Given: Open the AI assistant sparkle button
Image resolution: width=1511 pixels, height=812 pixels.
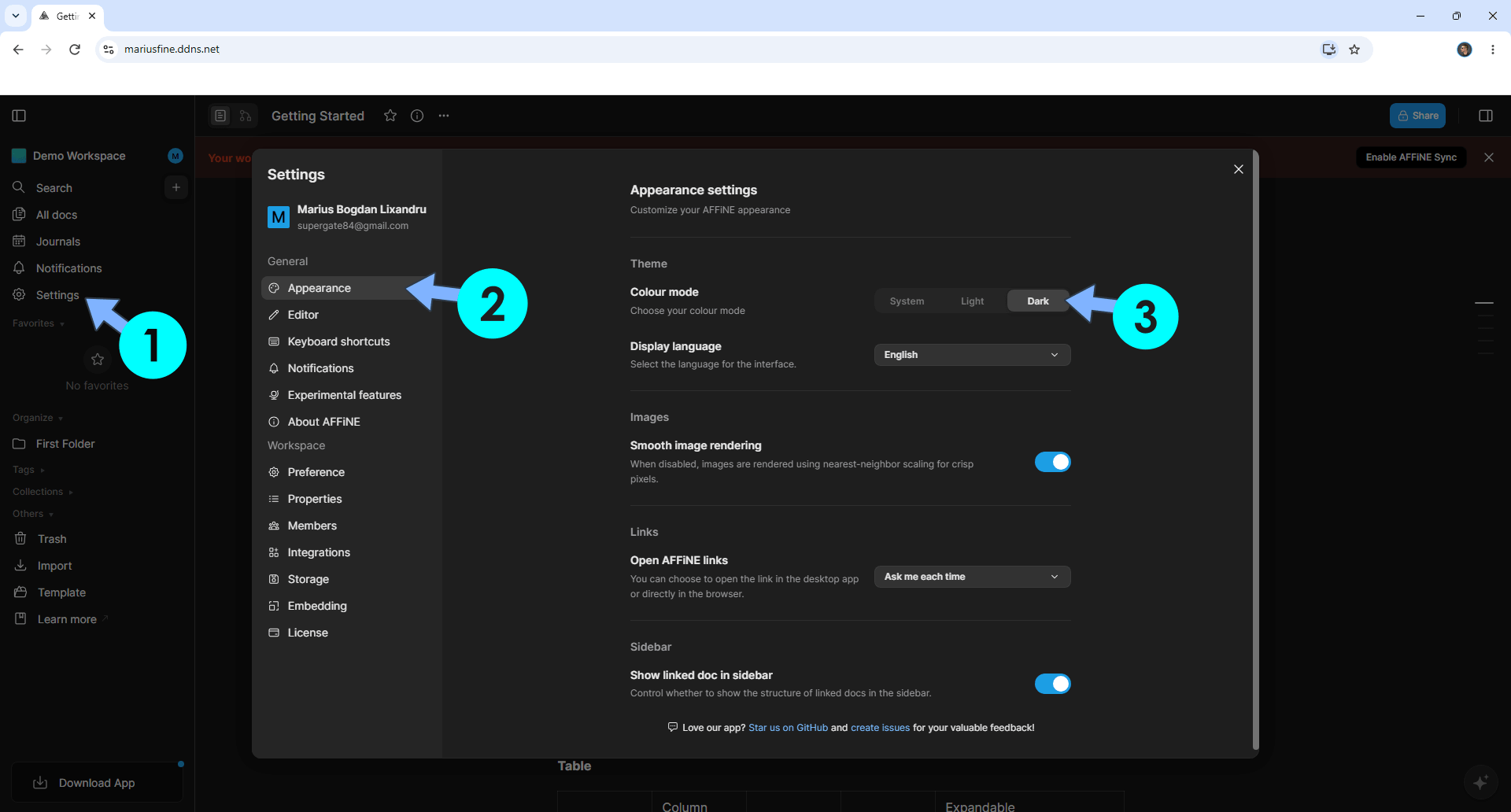Looking at the screenshot, I should 1480,782.
